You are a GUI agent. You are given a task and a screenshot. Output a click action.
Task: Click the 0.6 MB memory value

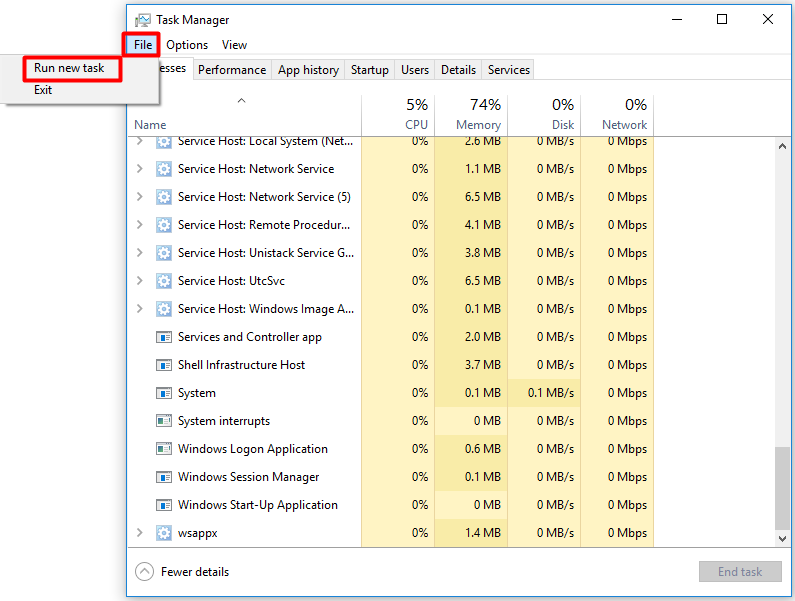(x=483, y=449)
